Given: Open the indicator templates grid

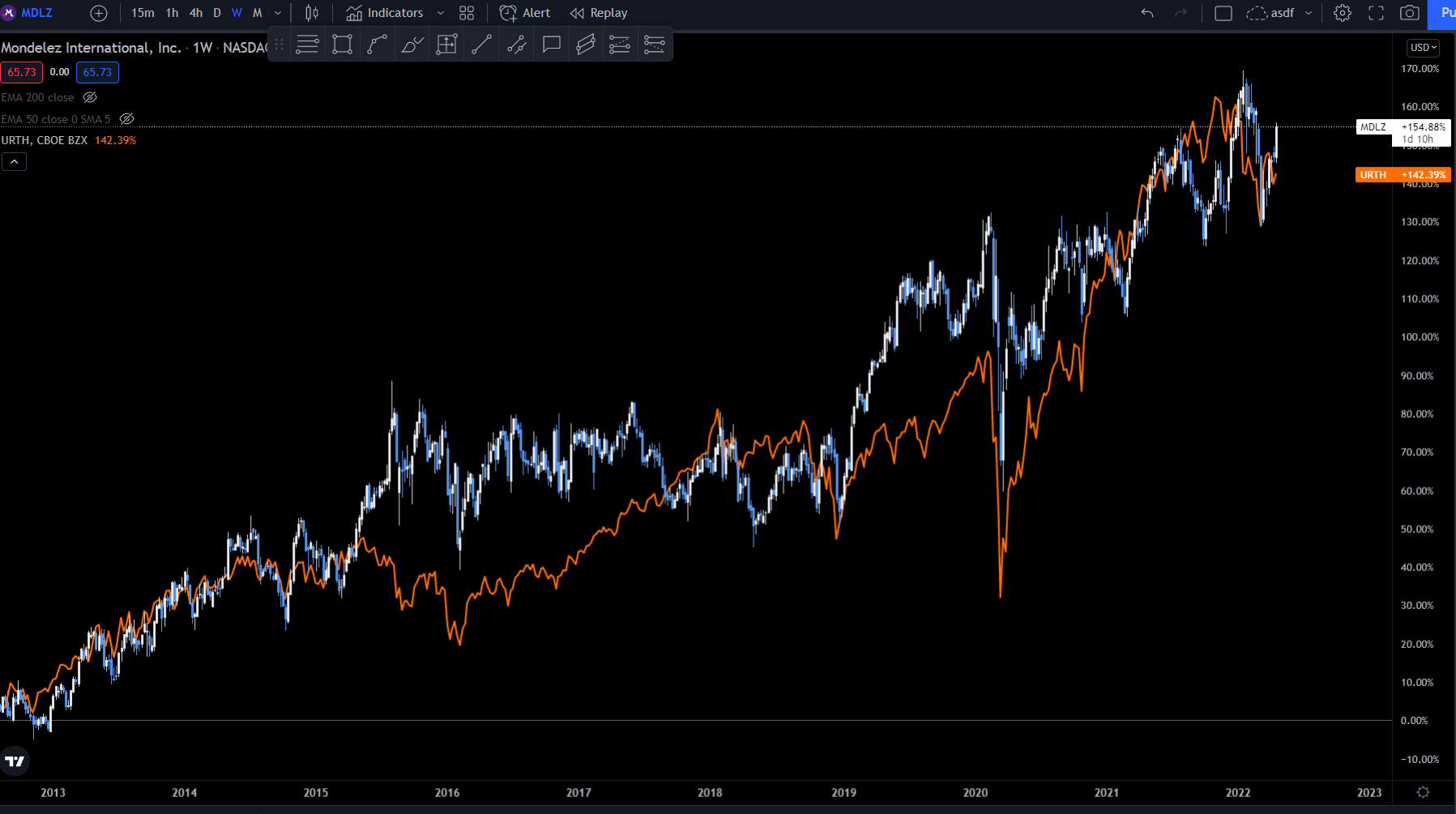Looking at the screenshot, I should point(467,13).
